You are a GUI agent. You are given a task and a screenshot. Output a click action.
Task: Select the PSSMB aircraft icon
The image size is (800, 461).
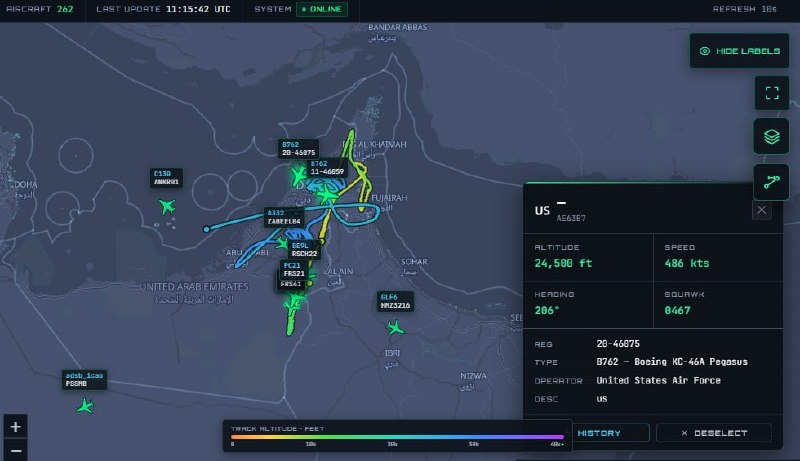[x=85, y=406]
